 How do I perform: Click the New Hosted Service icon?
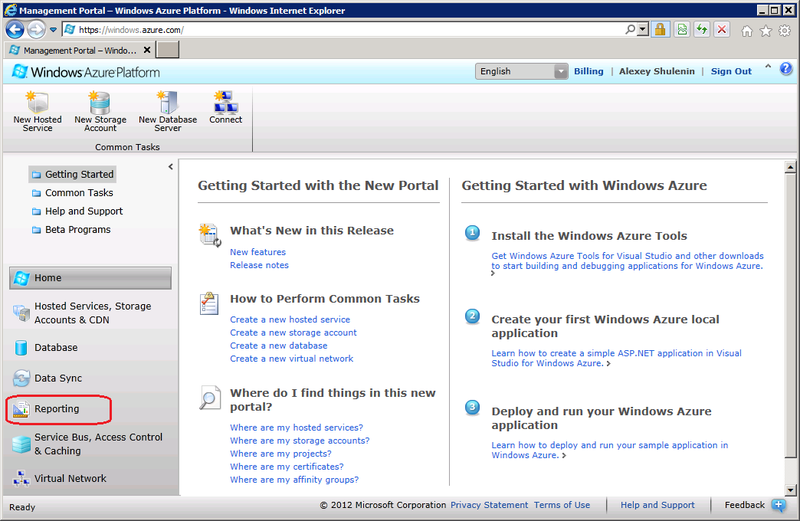pyautogui.click(x=37, y=102)
